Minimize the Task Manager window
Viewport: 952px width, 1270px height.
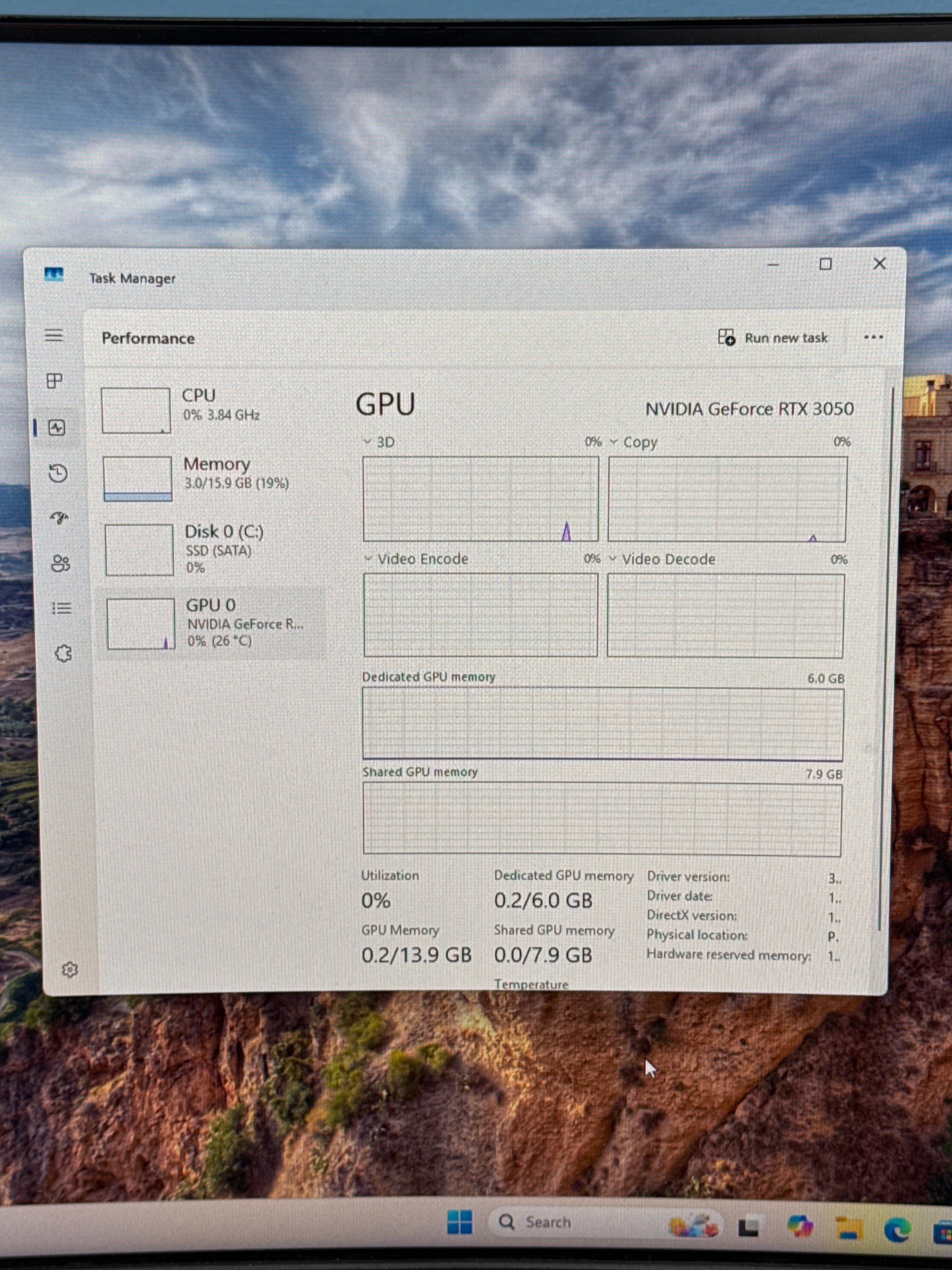773,265
